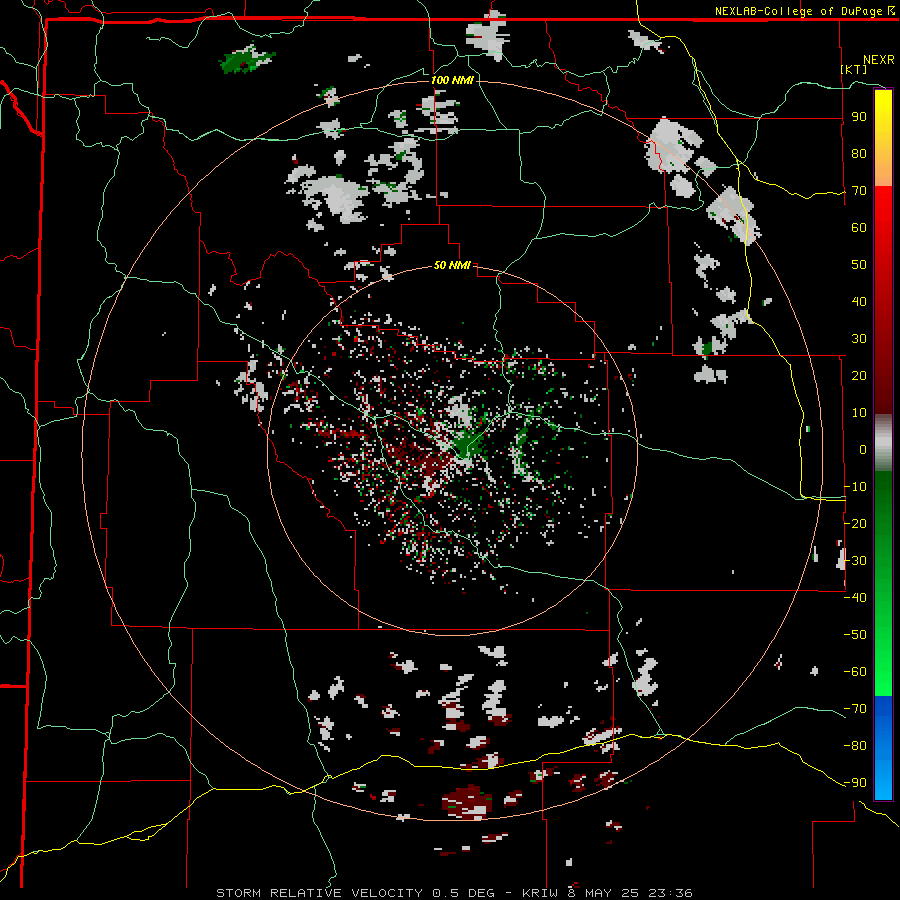Click the -90 value on the velocity scale
Image resolution: width=900 pixels, height=900 pixels.
855,782
